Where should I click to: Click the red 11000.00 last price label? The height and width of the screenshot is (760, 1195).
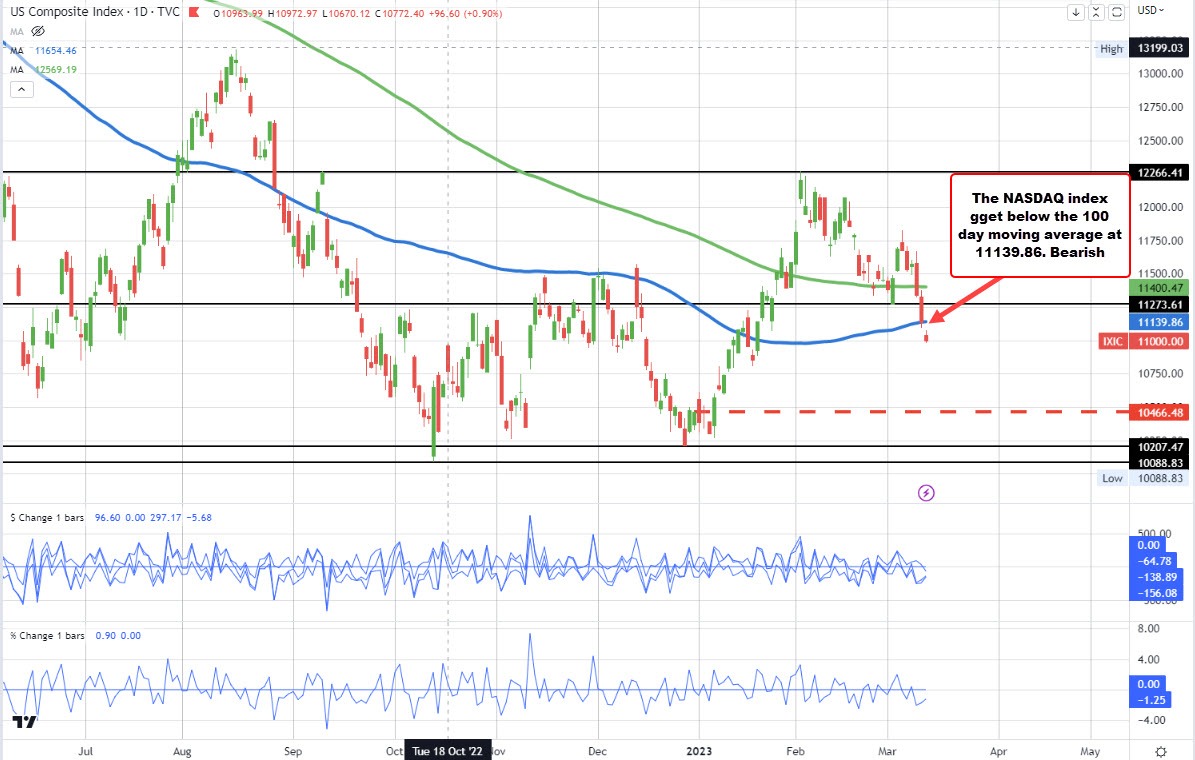pos(1158,342)
